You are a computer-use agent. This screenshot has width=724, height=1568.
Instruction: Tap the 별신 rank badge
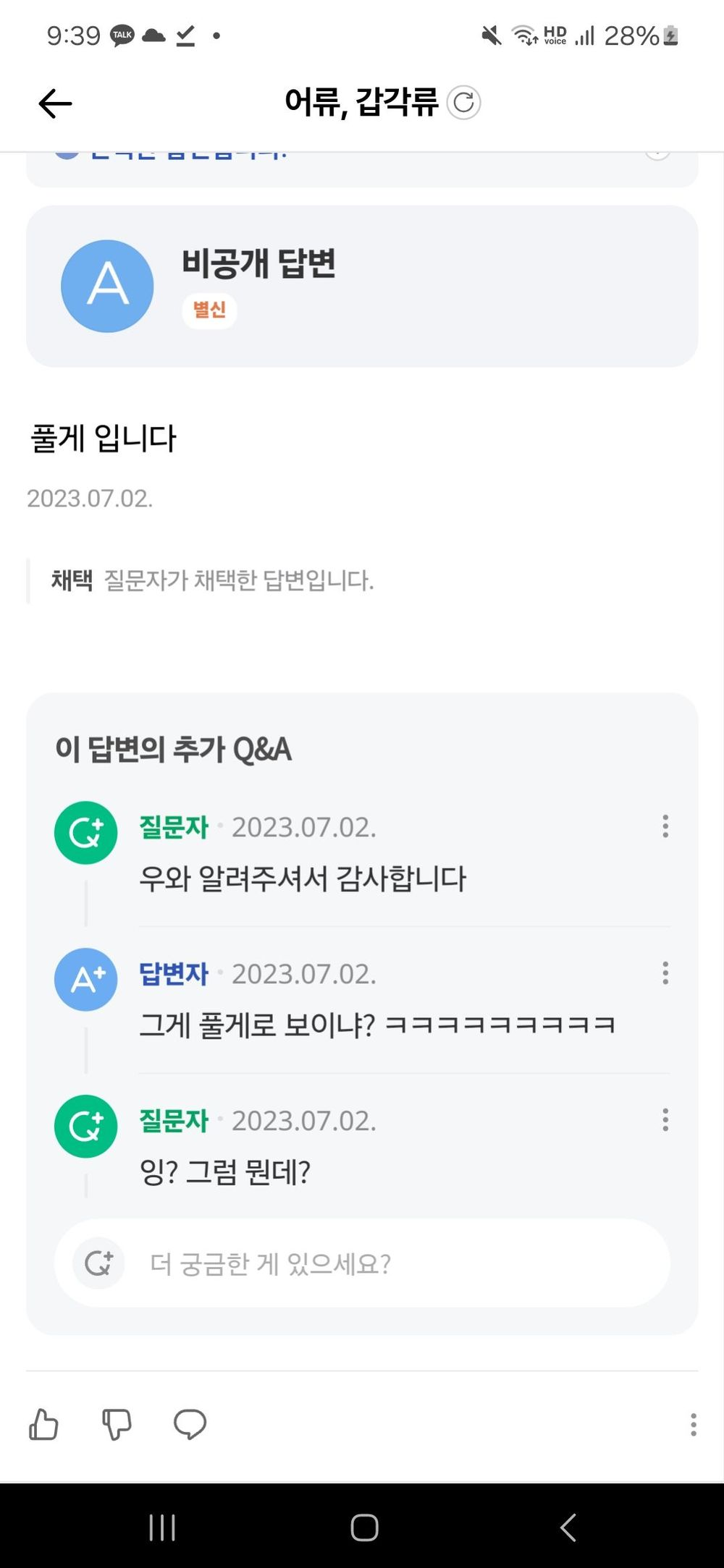coord(209,310)
